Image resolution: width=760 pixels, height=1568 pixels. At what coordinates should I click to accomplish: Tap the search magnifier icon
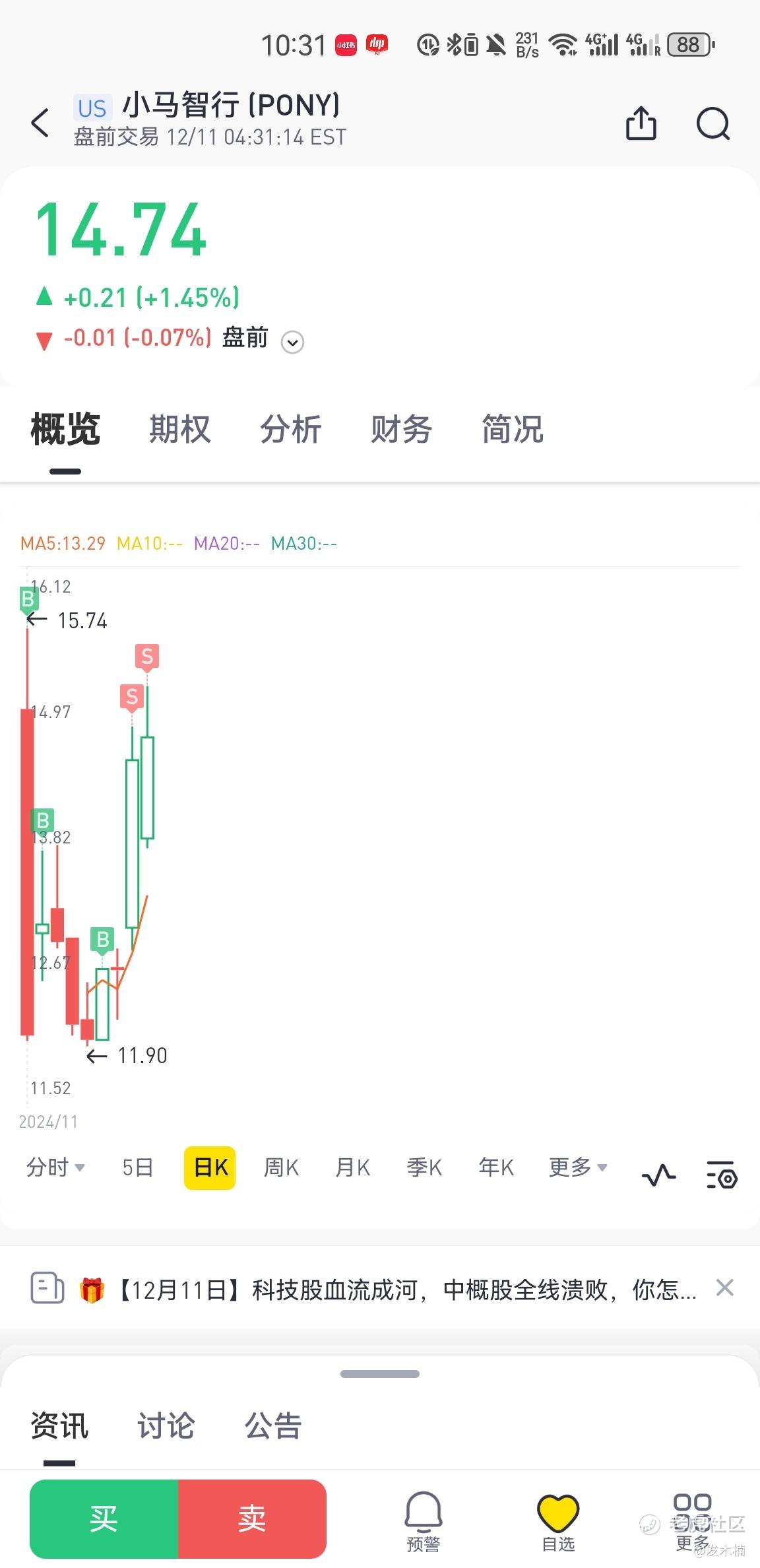713,123
